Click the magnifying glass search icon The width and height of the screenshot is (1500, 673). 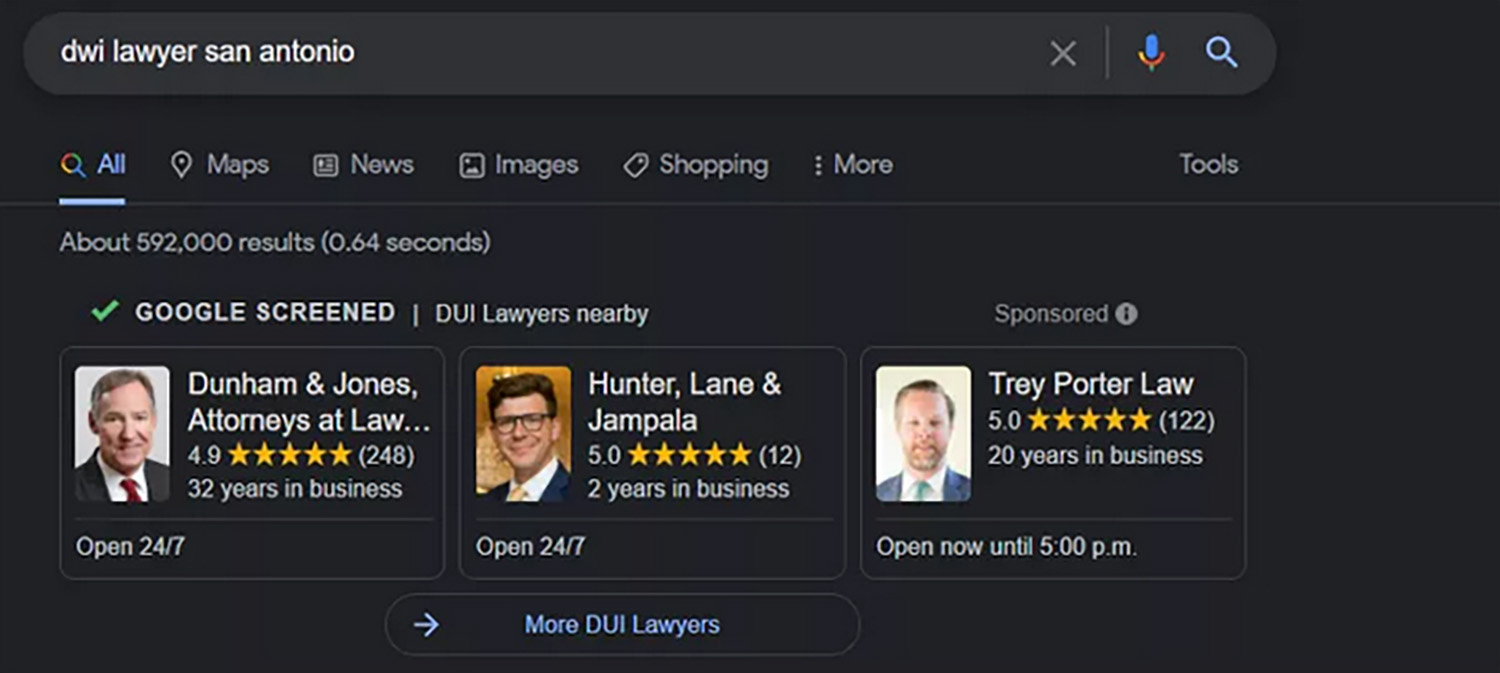pos(1220,54)
